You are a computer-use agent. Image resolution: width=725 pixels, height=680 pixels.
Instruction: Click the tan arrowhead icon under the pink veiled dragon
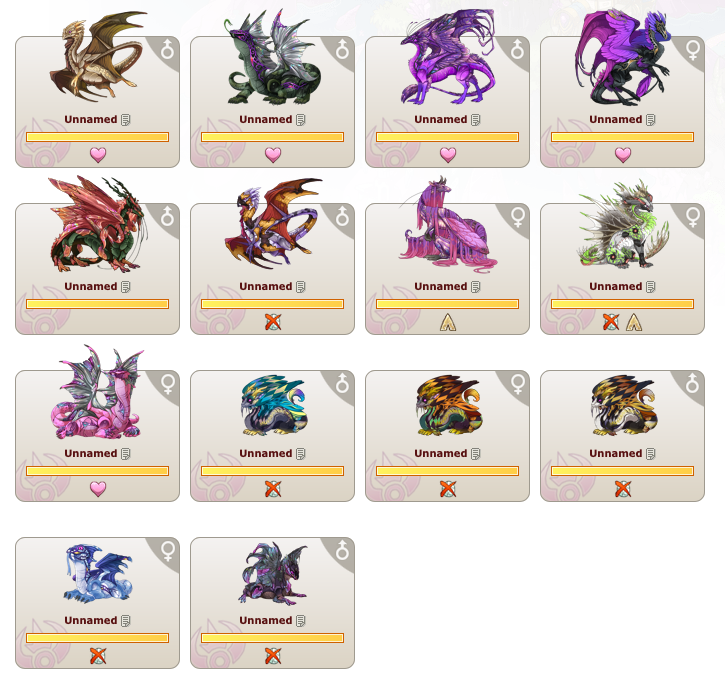[448, 322]
